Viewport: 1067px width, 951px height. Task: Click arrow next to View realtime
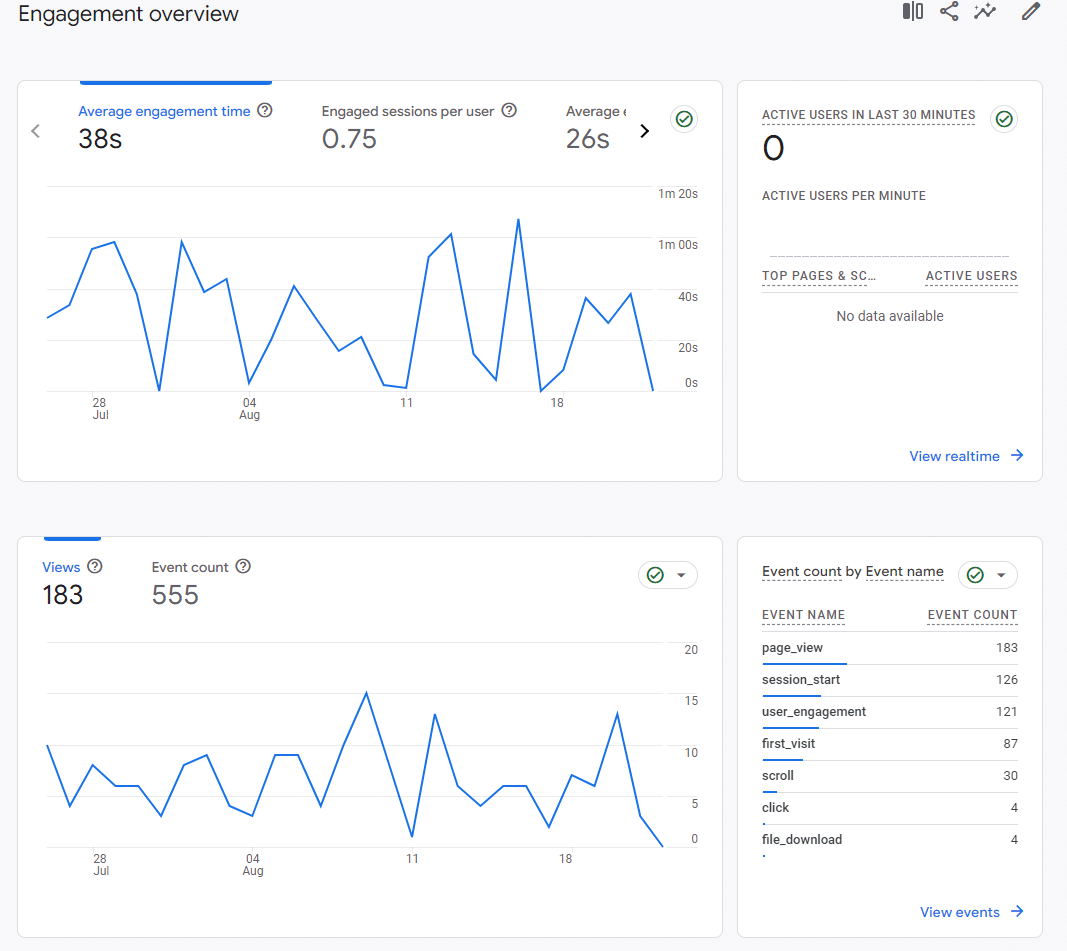[x=1017, y=455]
